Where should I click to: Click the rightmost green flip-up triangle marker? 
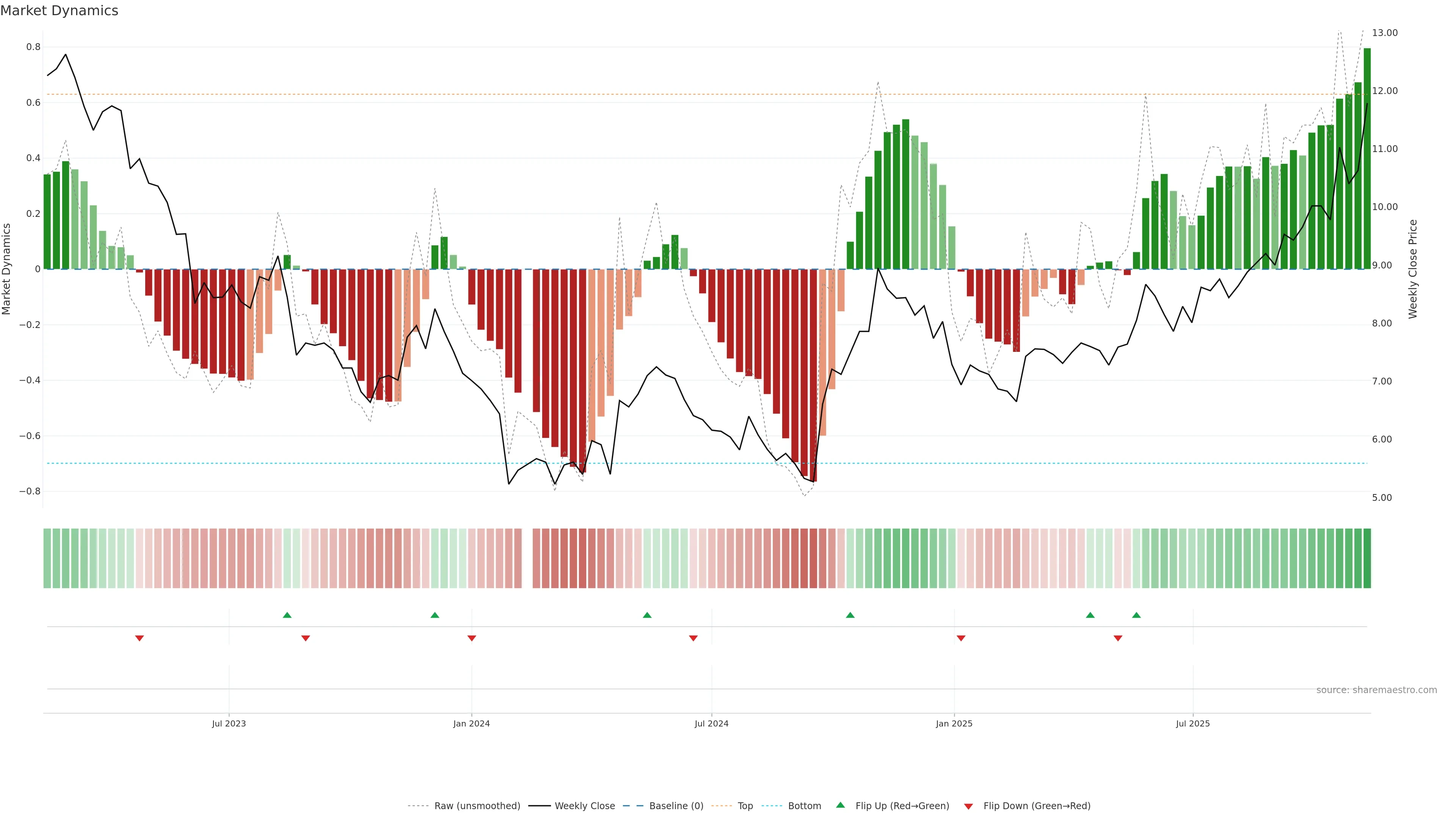pos(1136,615)
